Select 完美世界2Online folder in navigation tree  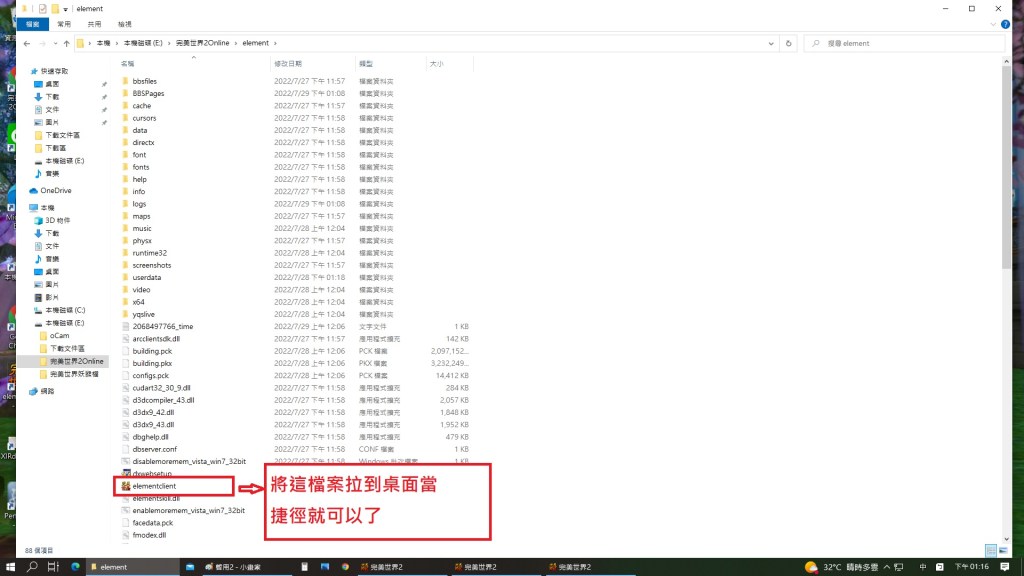[x=77, y=361]
